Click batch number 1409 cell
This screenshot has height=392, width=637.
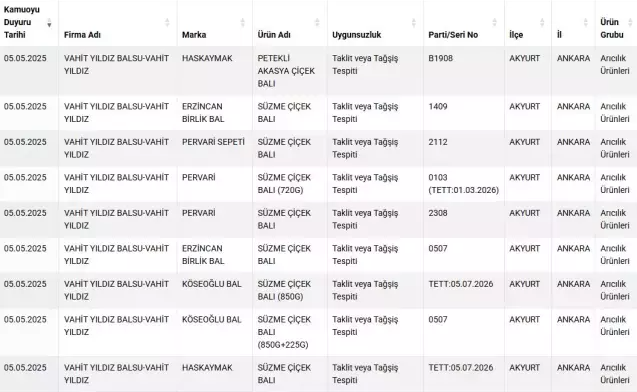pos(464,113)
